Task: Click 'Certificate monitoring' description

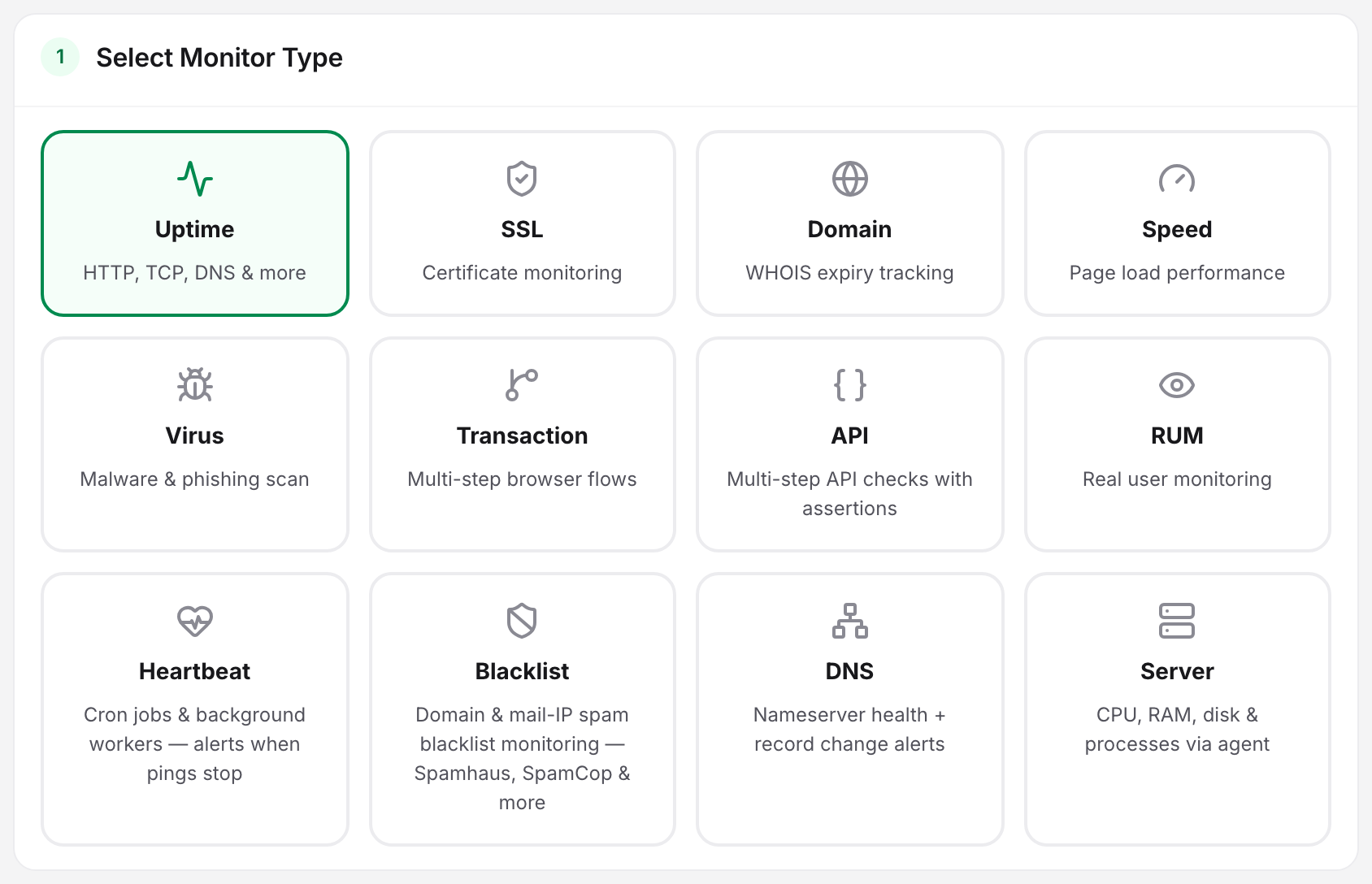Action: pyautogui.click(x=522, y=273)
